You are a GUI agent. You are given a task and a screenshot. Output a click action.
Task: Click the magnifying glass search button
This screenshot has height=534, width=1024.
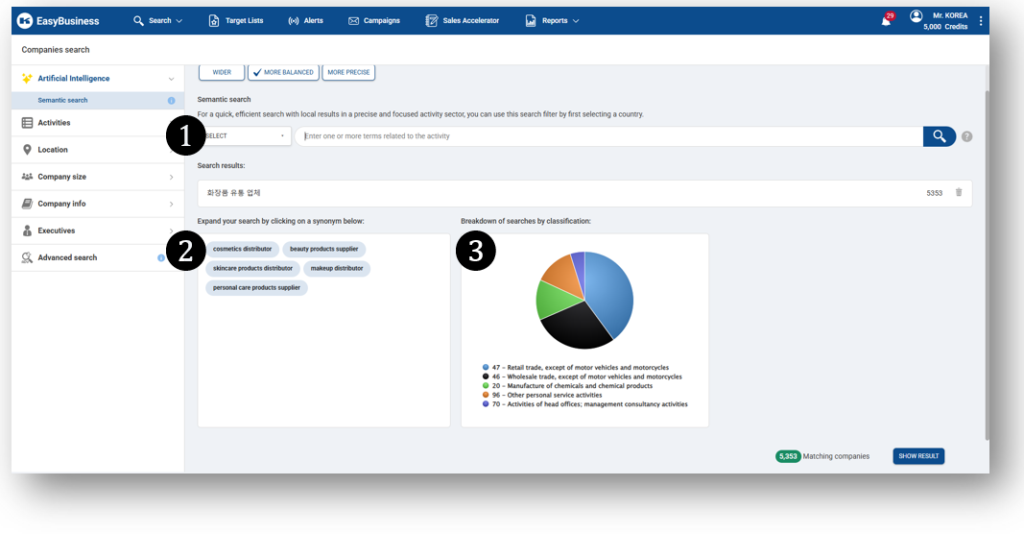coord(938,136)
